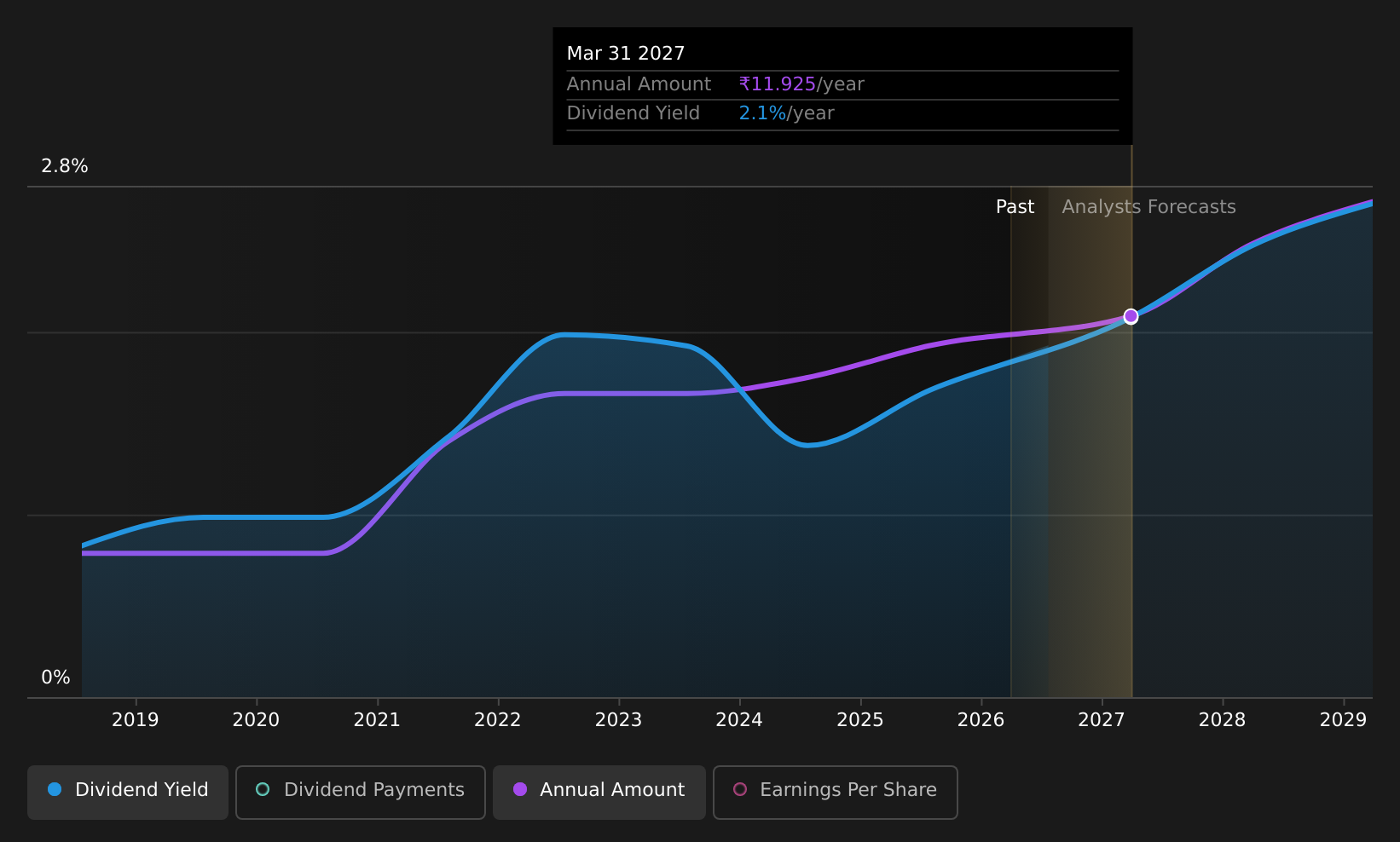This screenshot has height=842, width=1400.
Task: Click the 2.1%/year dividend yield value
Action: (x=786, y=113)
